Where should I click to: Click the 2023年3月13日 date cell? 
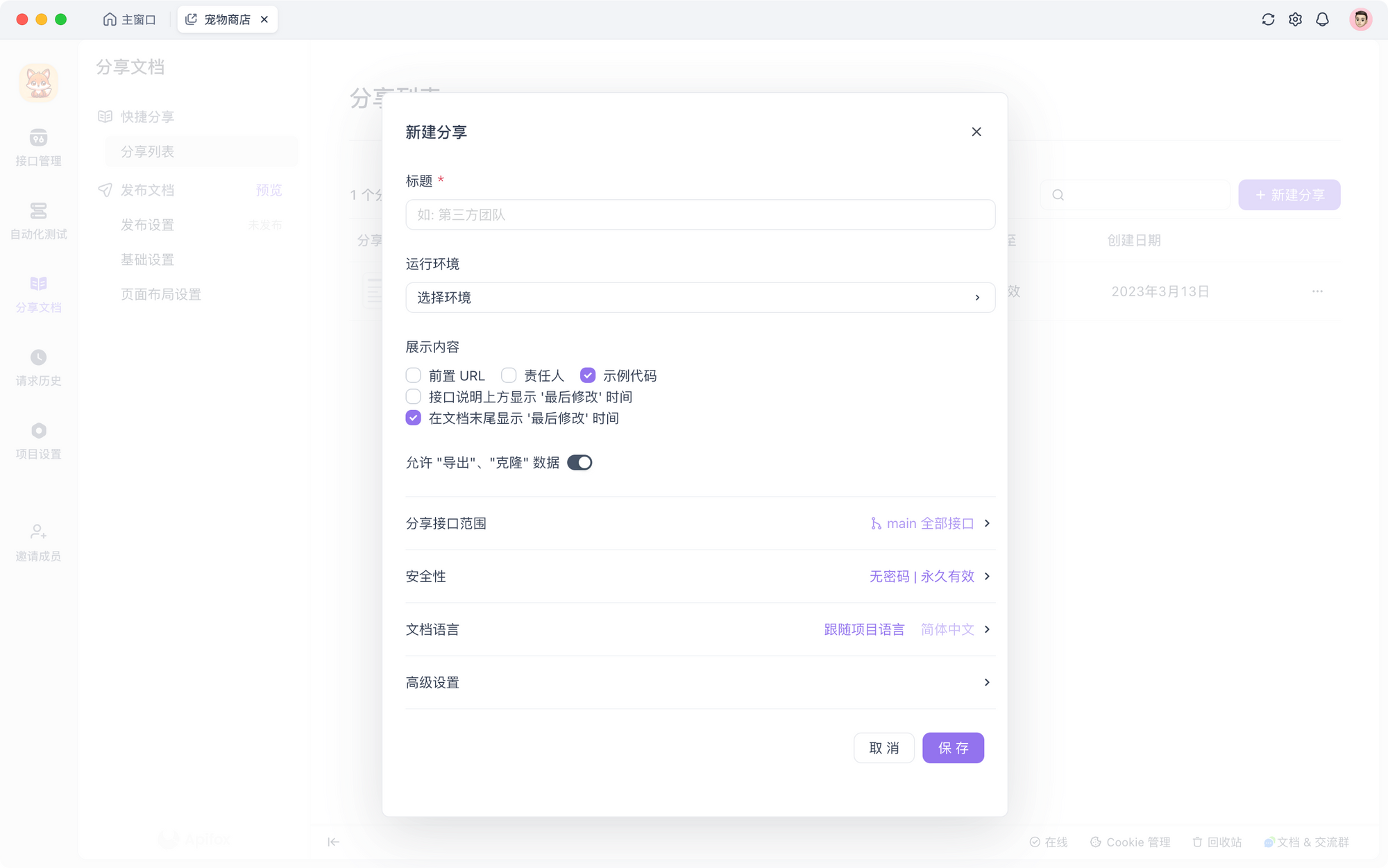click(x=1160, y=291)
